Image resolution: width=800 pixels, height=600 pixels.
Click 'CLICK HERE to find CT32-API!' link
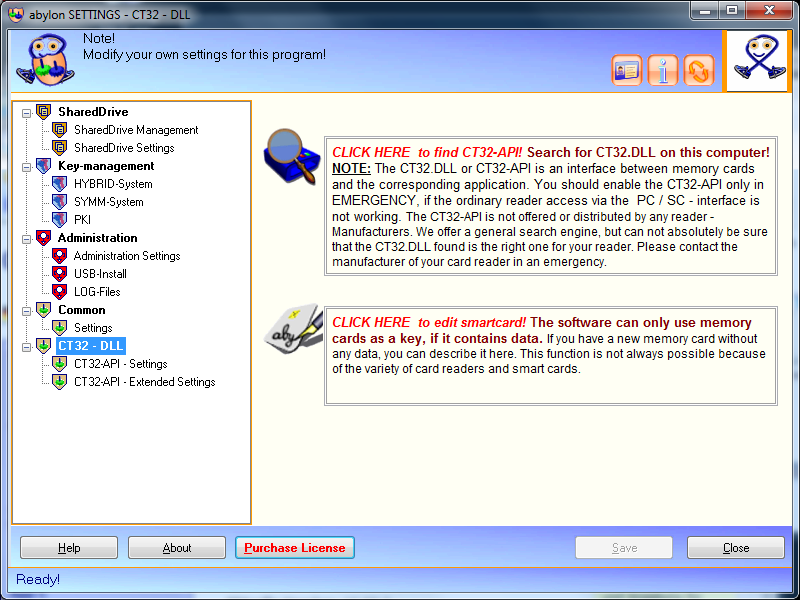coord(427,152)
